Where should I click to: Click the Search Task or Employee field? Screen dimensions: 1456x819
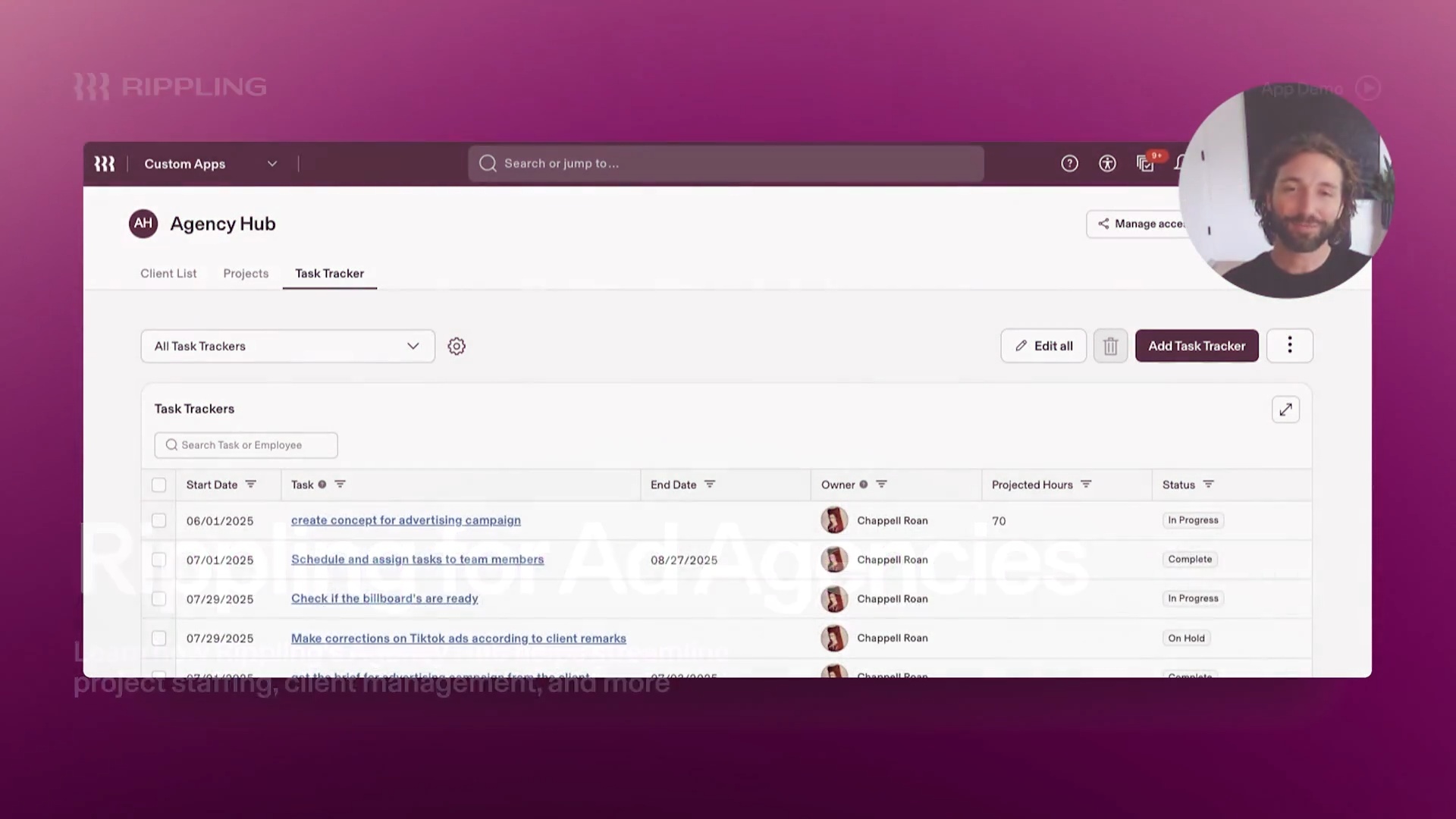[246, 445]
